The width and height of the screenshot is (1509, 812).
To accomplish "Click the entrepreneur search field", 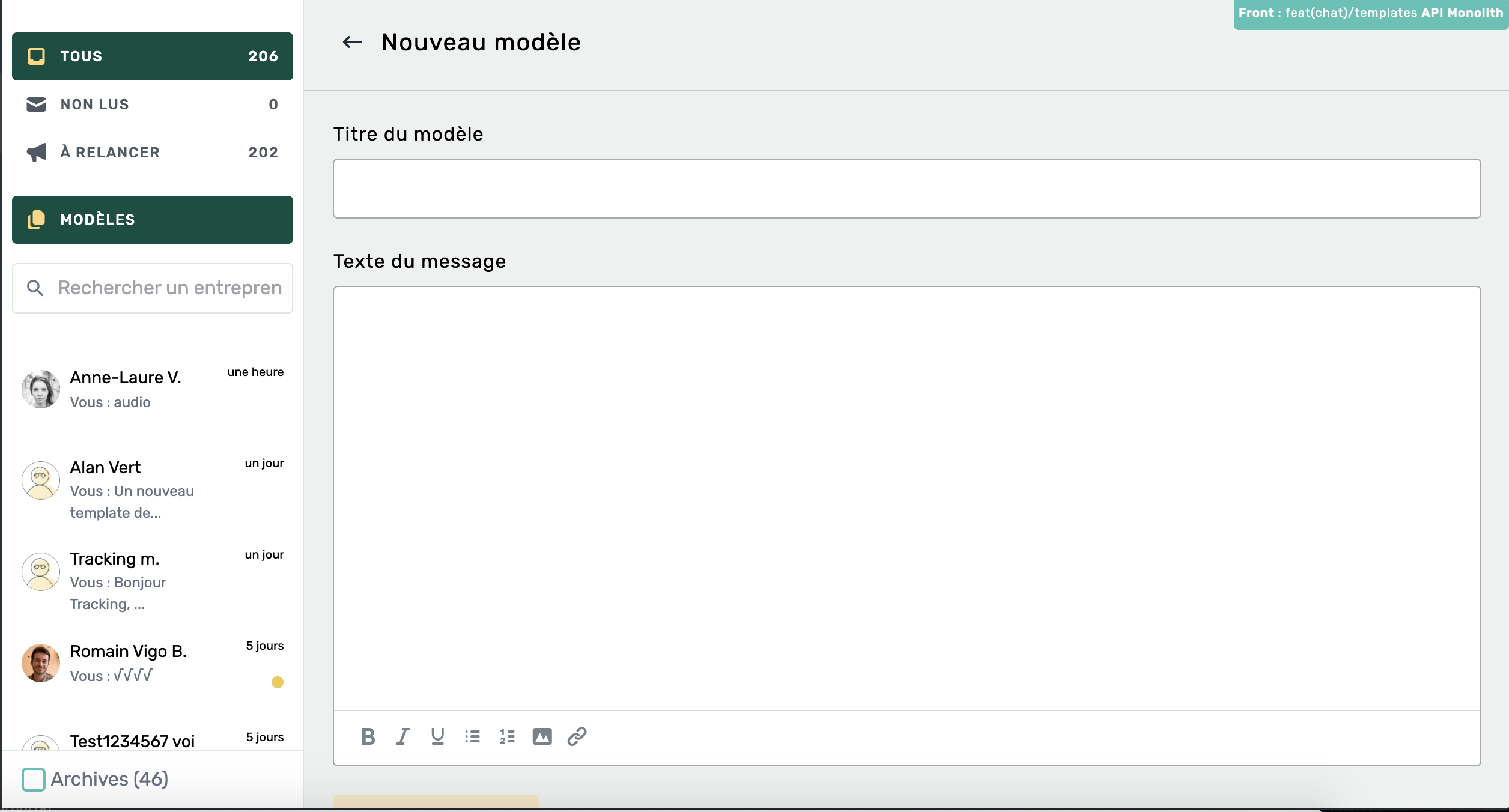I will pos(169,288).
